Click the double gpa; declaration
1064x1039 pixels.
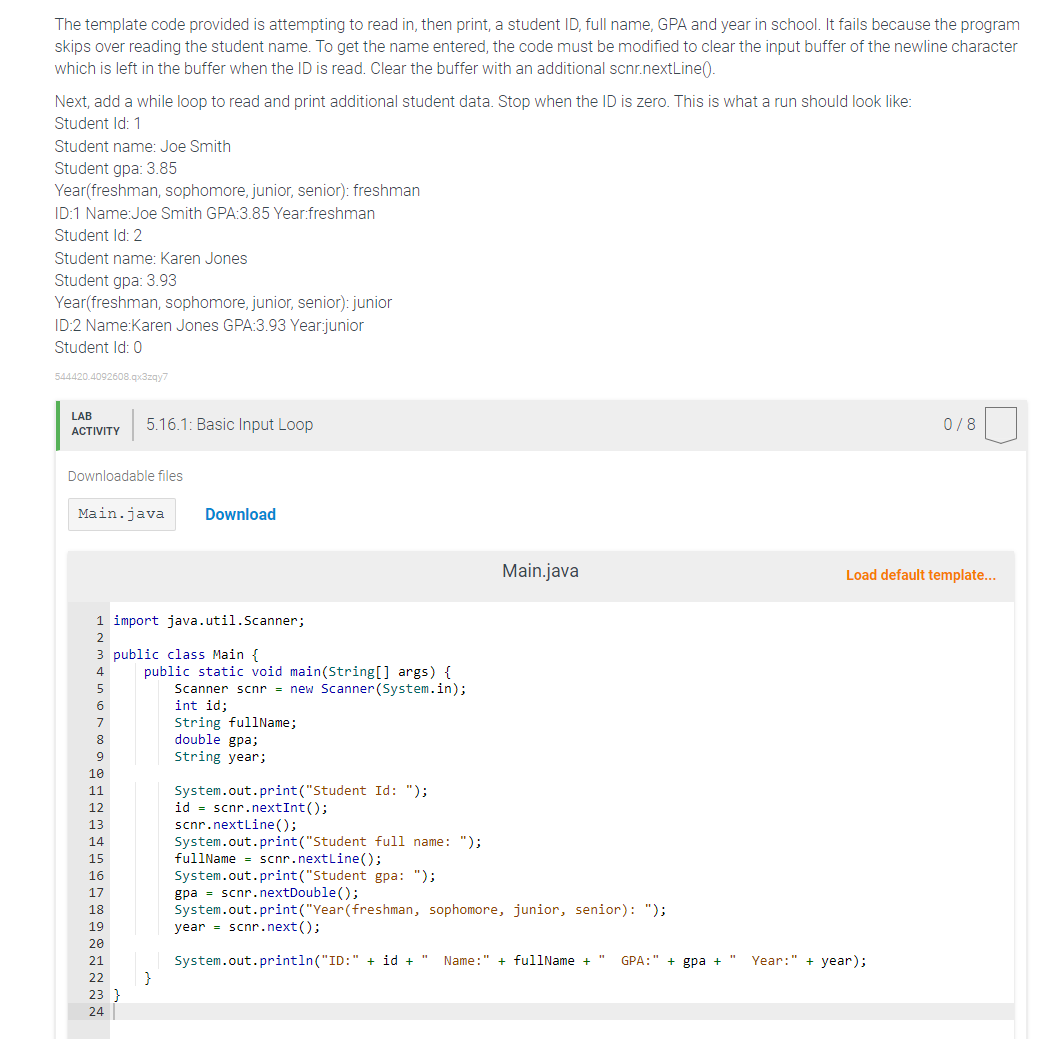216,739
